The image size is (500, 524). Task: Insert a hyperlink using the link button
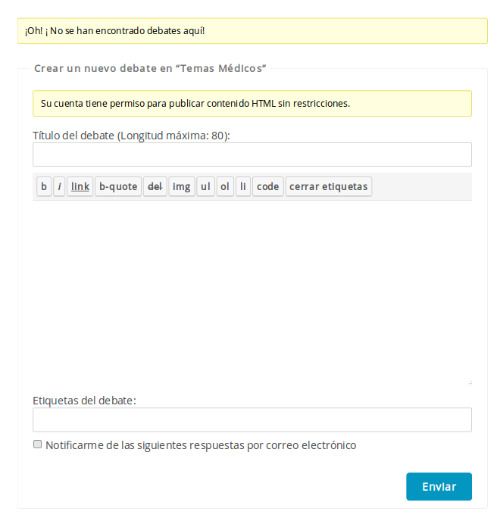(x=80, y=186)
